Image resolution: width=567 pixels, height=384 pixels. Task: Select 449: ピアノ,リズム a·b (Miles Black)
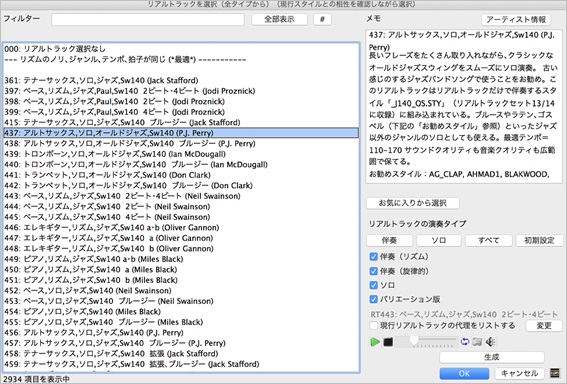181,259
